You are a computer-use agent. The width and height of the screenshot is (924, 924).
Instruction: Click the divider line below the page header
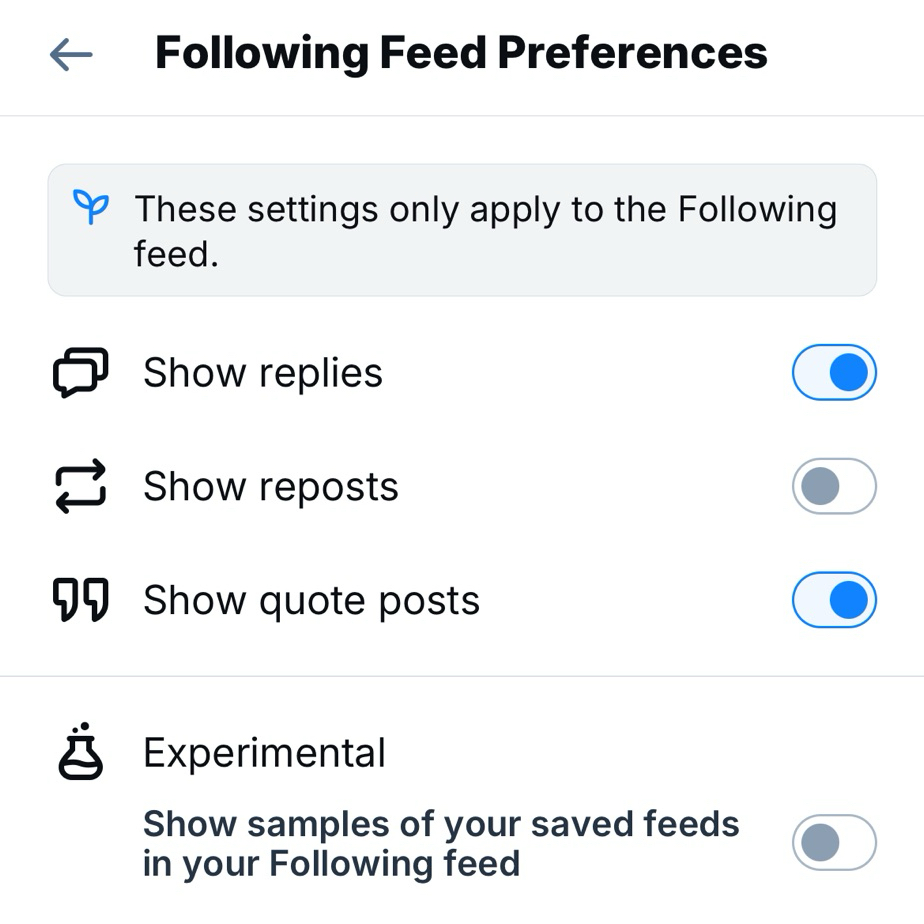[462, 116]
